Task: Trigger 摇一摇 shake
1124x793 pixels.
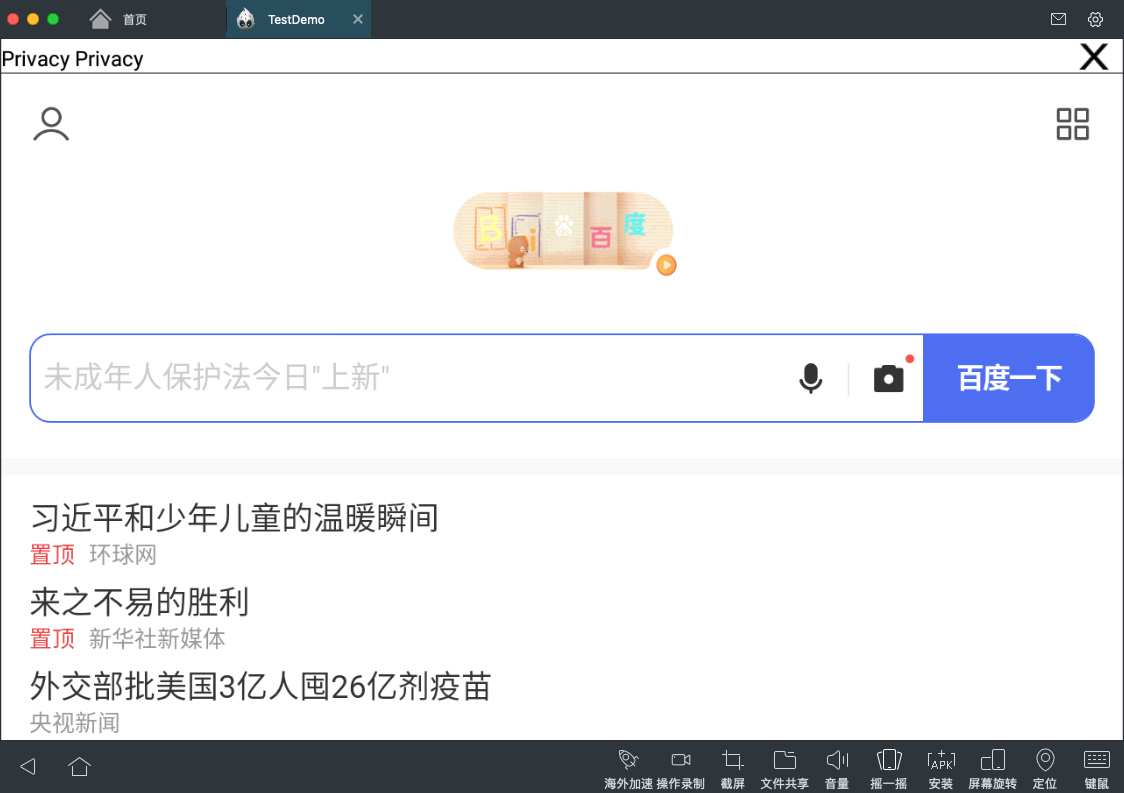Action: [889, 769]
